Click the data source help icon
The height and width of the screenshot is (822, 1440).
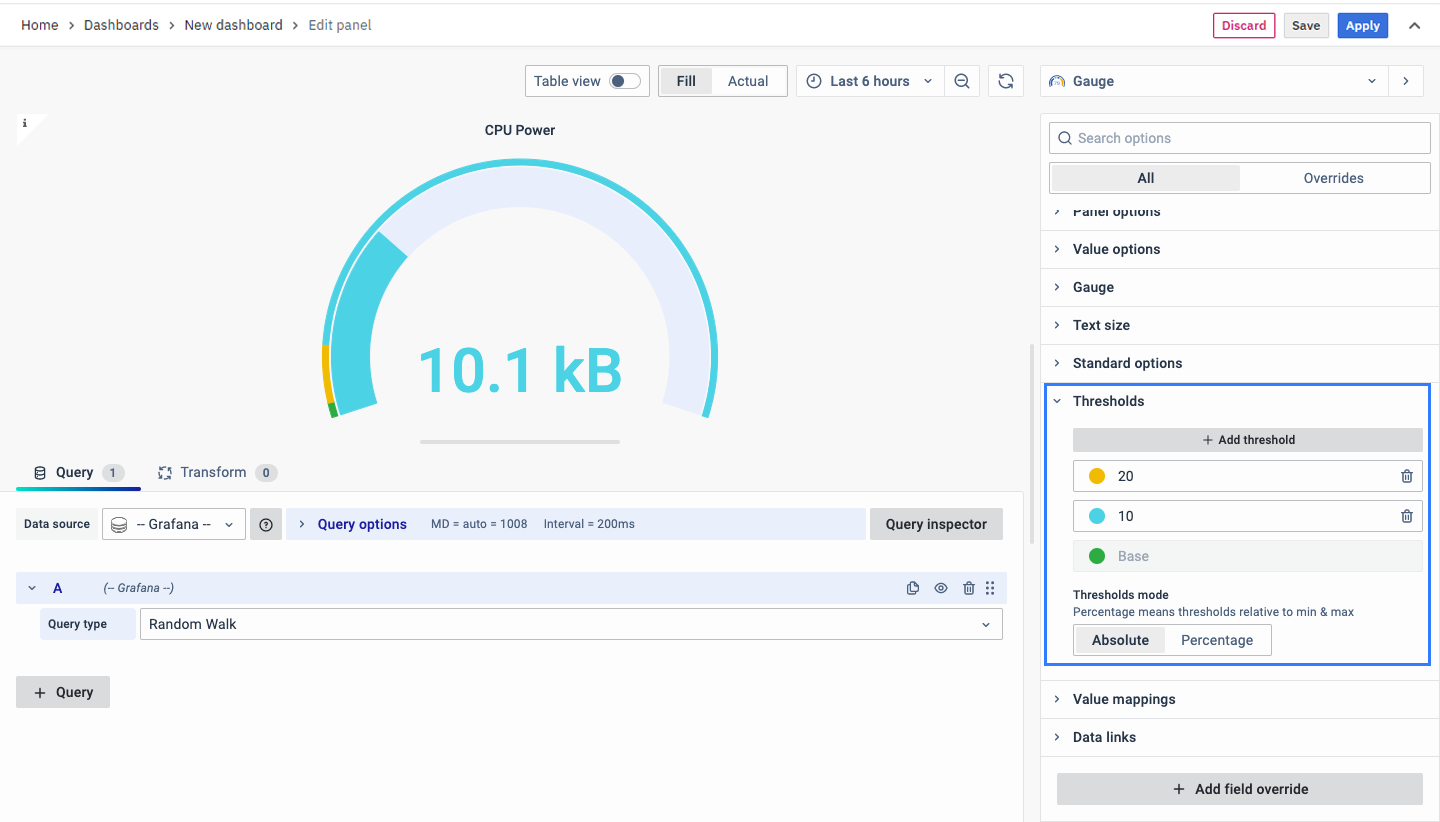click(266, 524)
